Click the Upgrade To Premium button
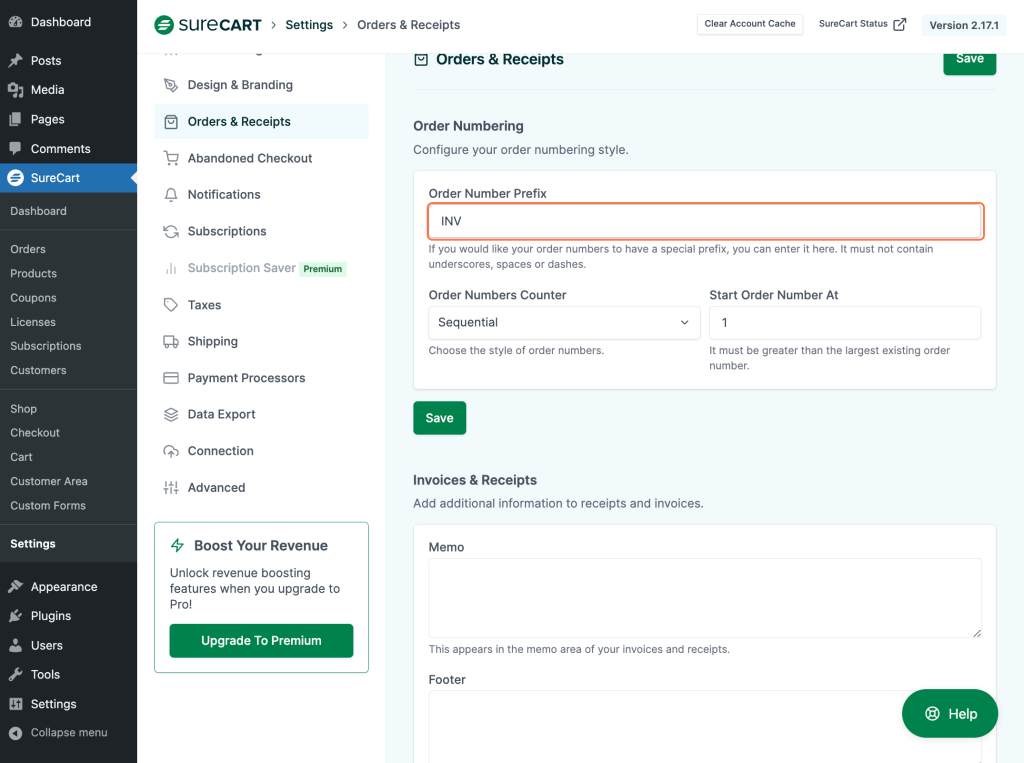 pos(261,641)
